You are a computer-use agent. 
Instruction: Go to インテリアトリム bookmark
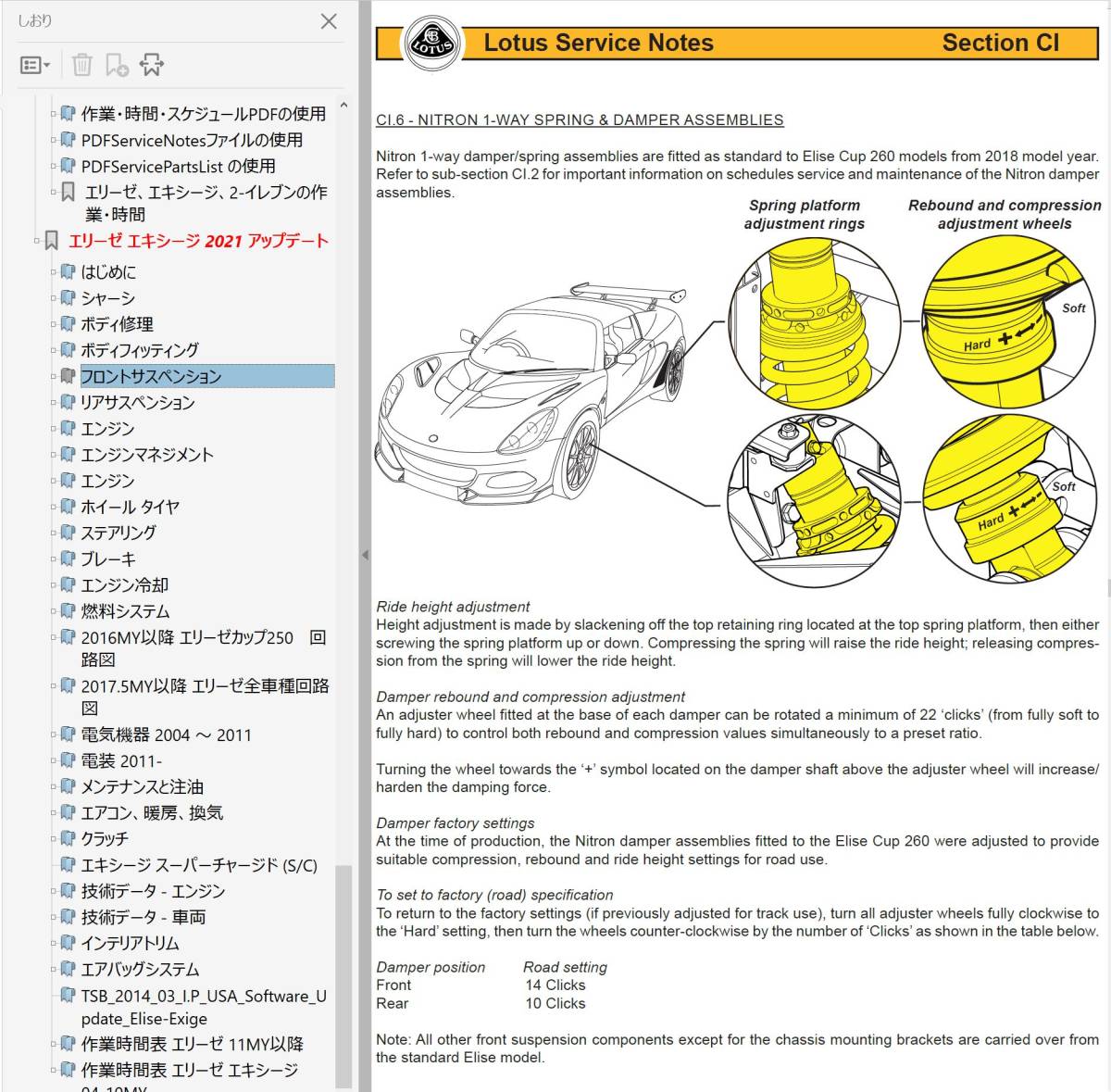coord(131,943)
